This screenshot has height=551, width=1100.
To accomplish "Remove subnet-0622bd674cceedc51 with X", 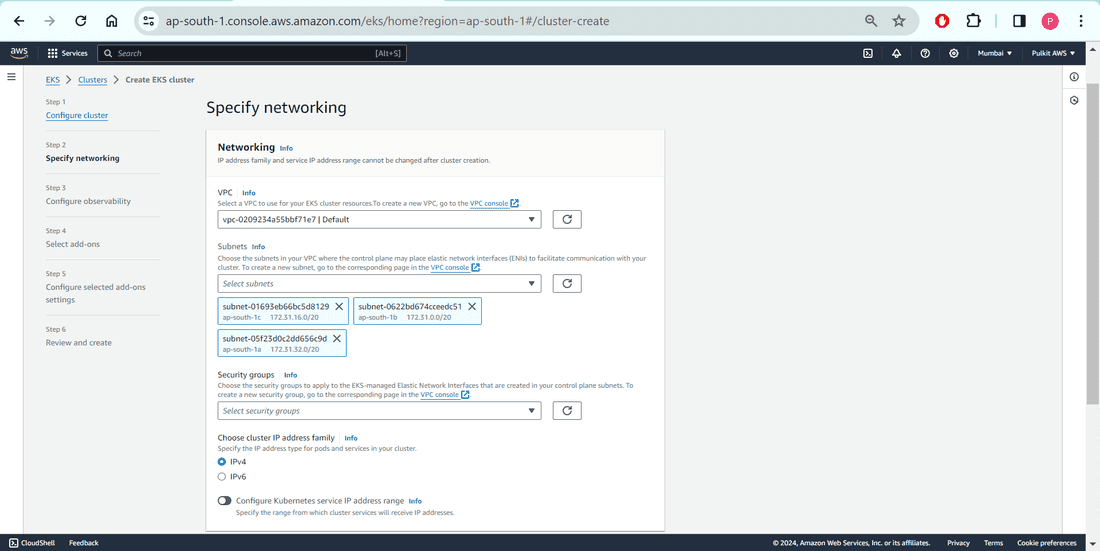I will pos(472,307).
